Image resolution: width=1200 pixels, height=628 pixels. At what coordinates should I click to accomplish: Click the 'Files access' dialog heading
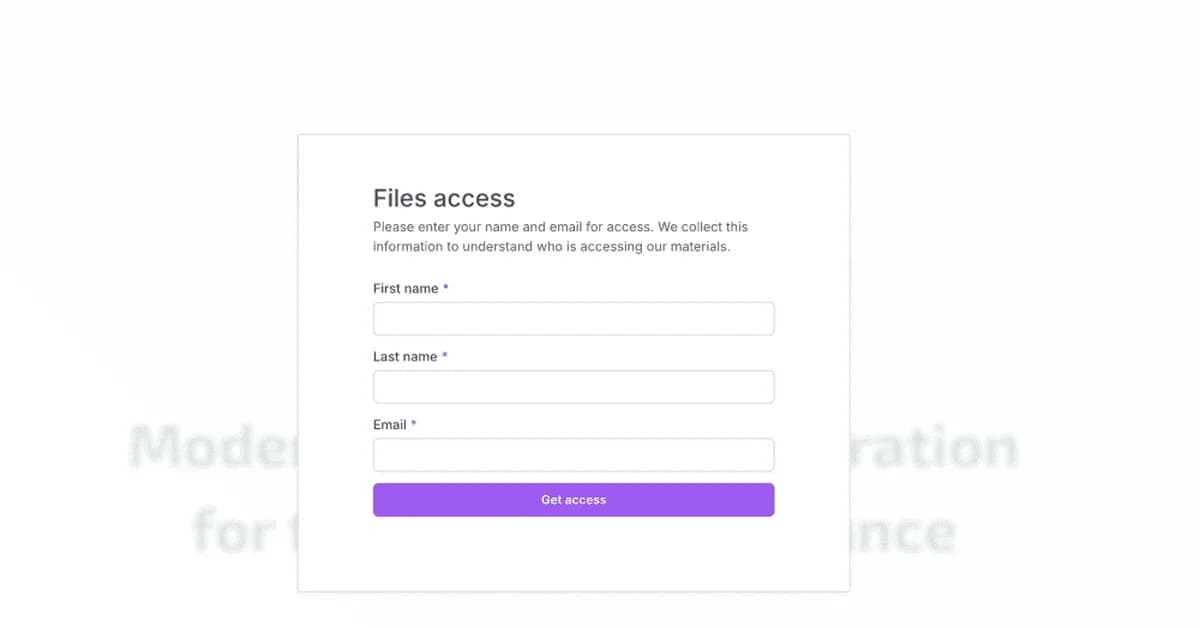[444, 198]
